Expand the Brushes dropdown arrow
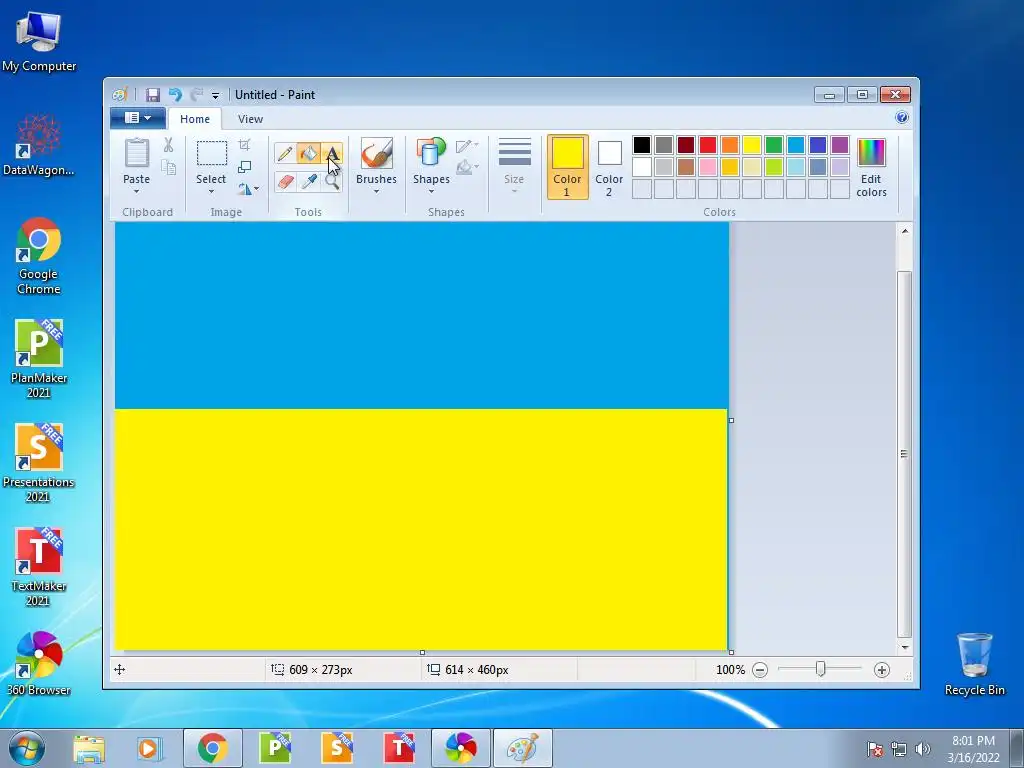Screen dimensions: 1024x768 [x=376, y=191]
